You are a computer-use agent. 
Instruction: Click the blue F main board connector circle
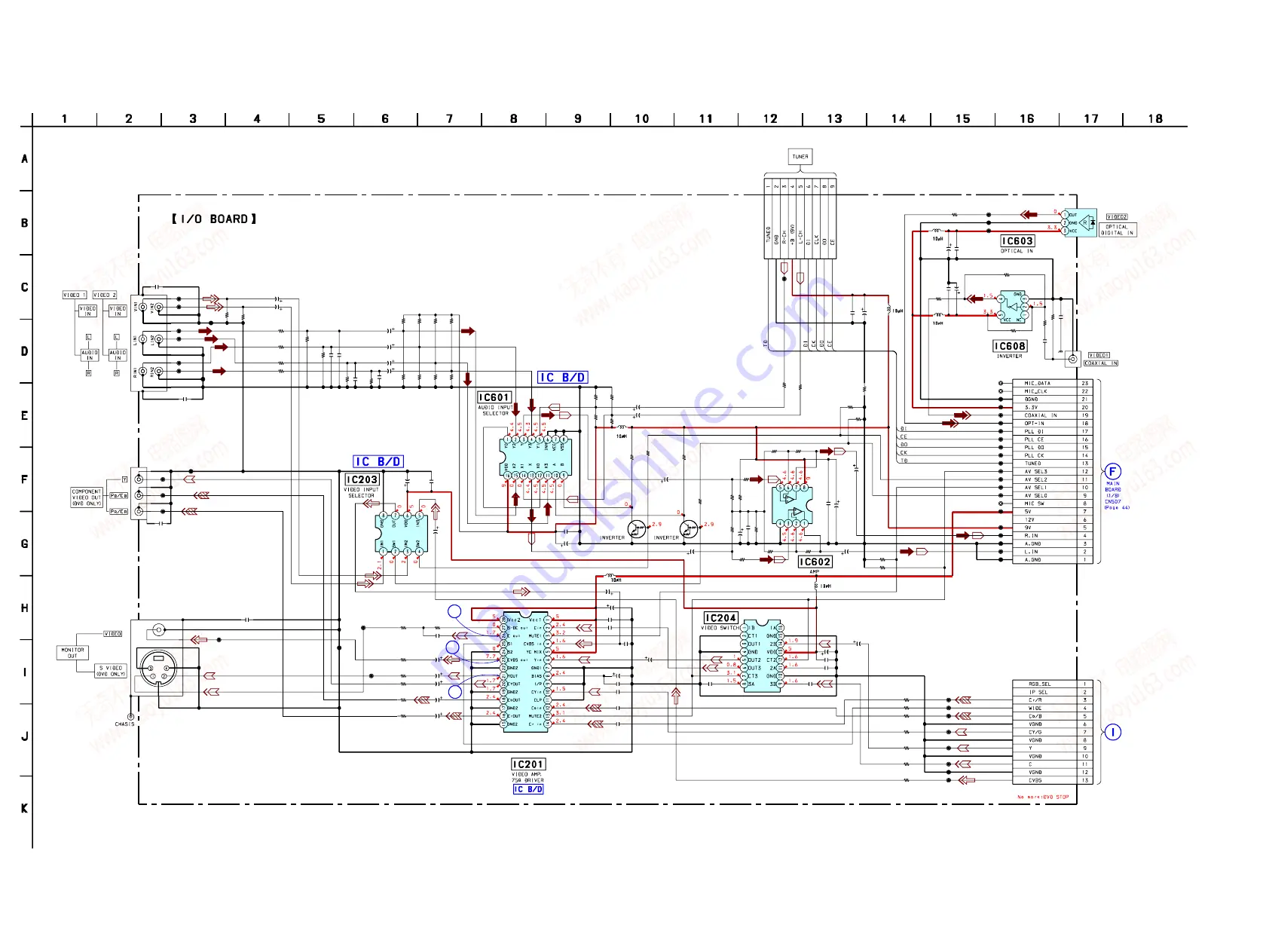coord(1112,473)
